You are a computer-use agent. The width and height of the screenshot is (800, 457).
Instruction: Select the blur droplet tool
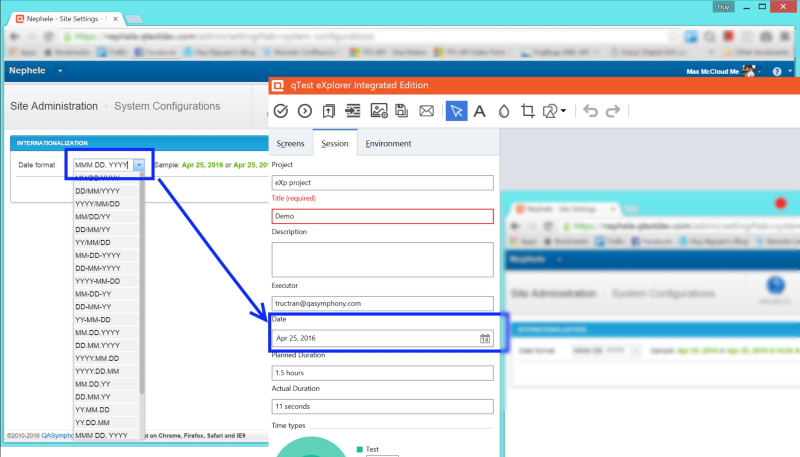coord(504,111)
